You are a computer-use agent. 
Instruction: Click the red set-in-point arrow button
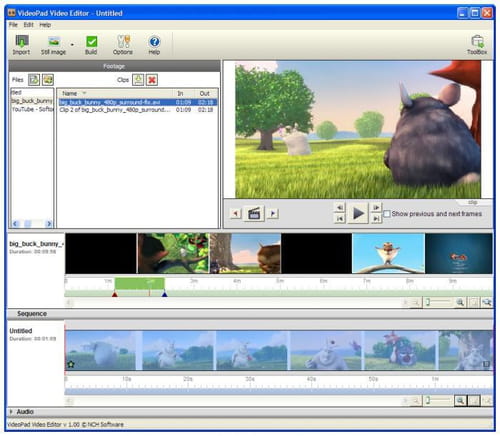coord(235,213)
